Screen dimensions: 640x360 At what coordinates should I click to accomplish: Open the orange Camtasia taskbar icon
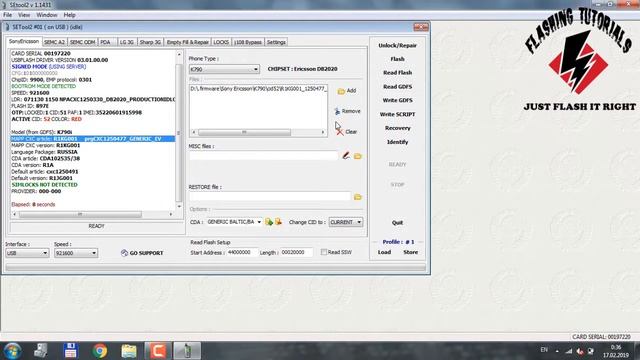tap(158, 351)
